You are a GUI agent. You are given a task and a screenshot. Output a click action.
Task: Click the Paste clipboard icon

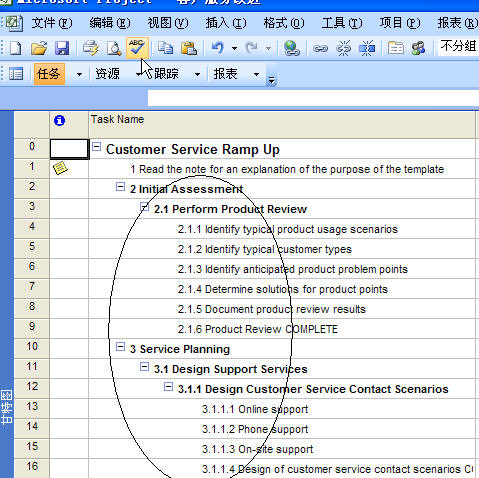[189, 48]
